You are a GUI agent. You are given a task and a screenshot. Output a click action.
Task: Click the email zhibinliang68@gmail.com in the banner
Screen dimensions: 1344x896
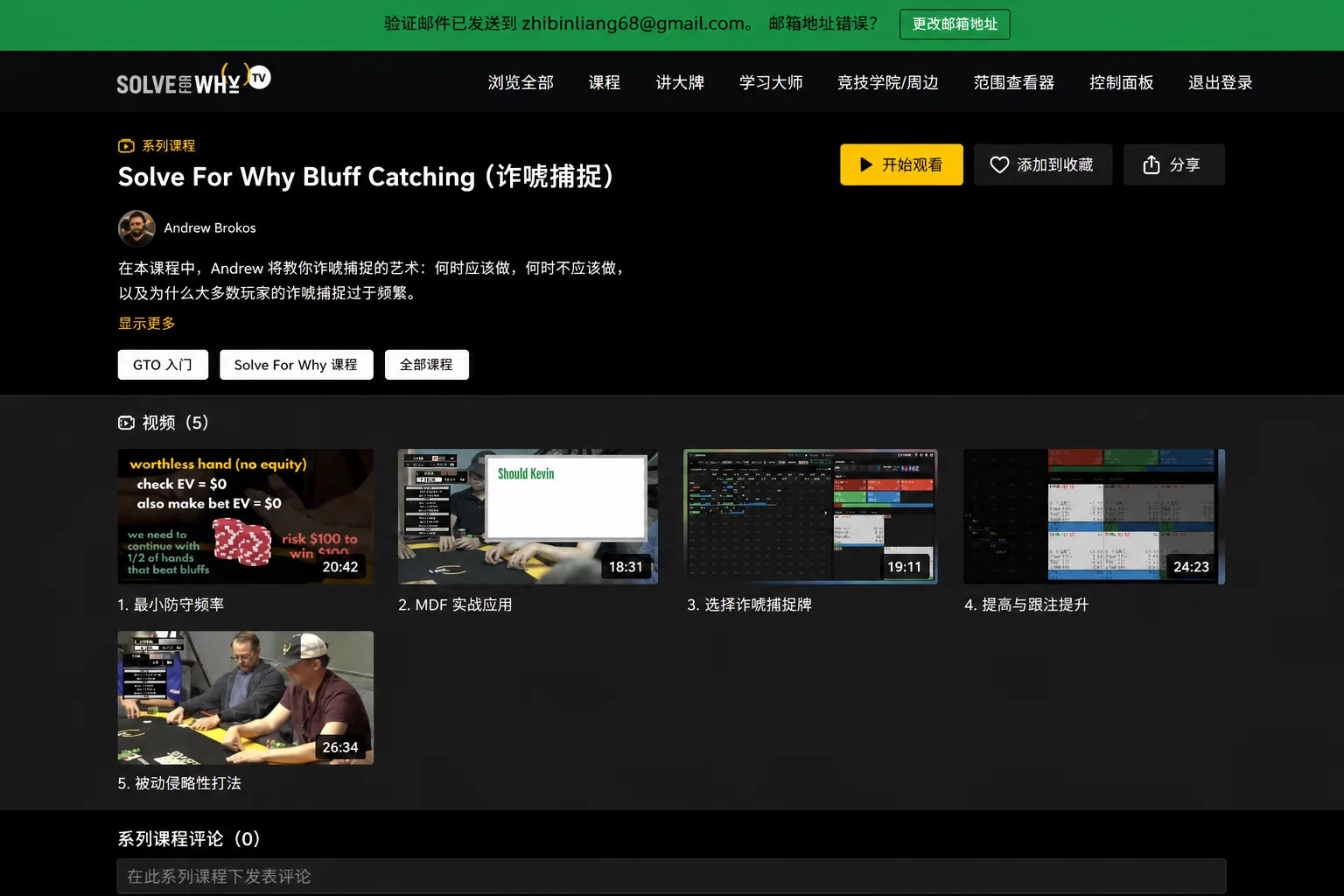[x=633, y=24]
